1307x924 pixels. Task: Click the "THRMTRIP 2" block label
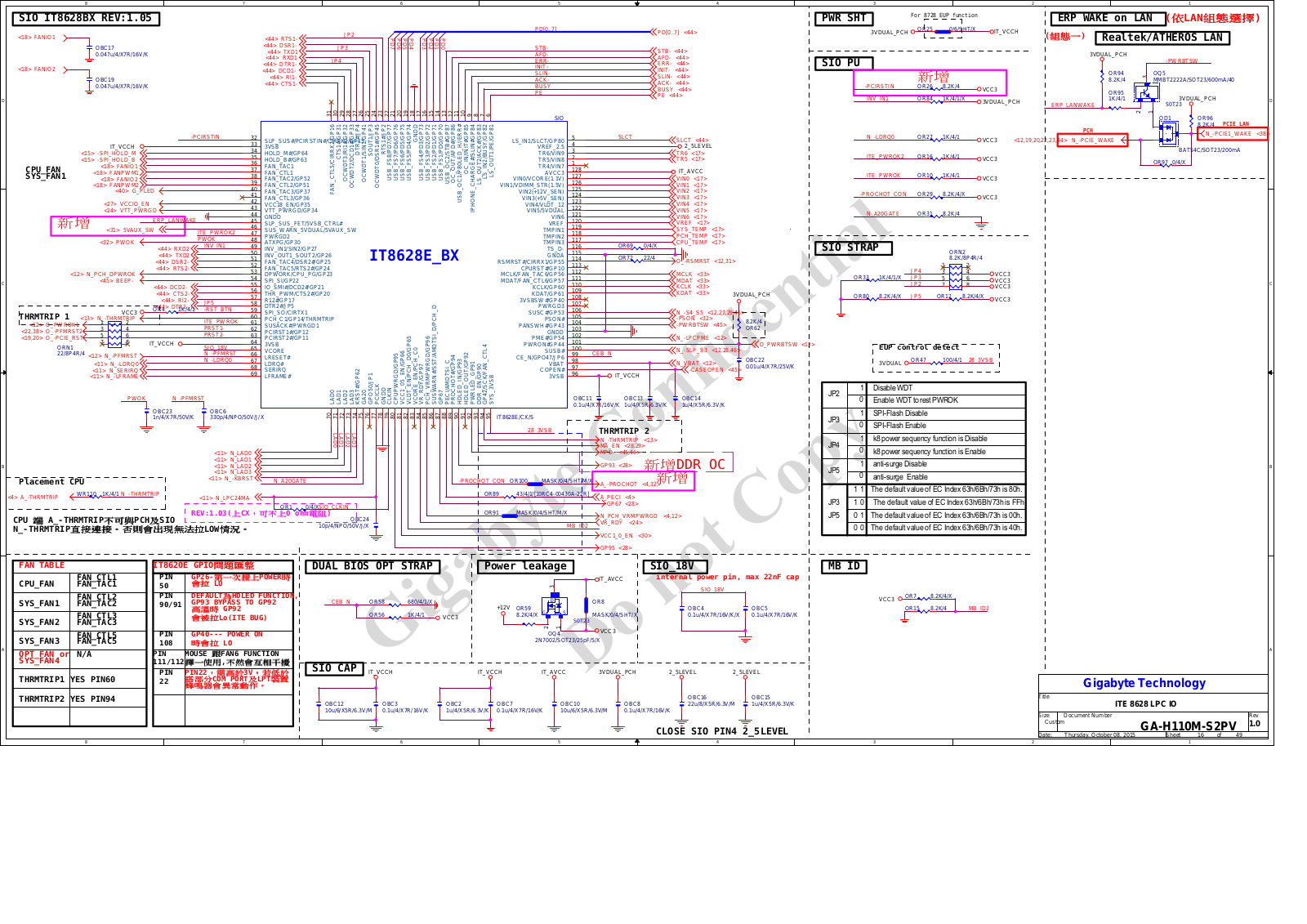click(624, 431)
